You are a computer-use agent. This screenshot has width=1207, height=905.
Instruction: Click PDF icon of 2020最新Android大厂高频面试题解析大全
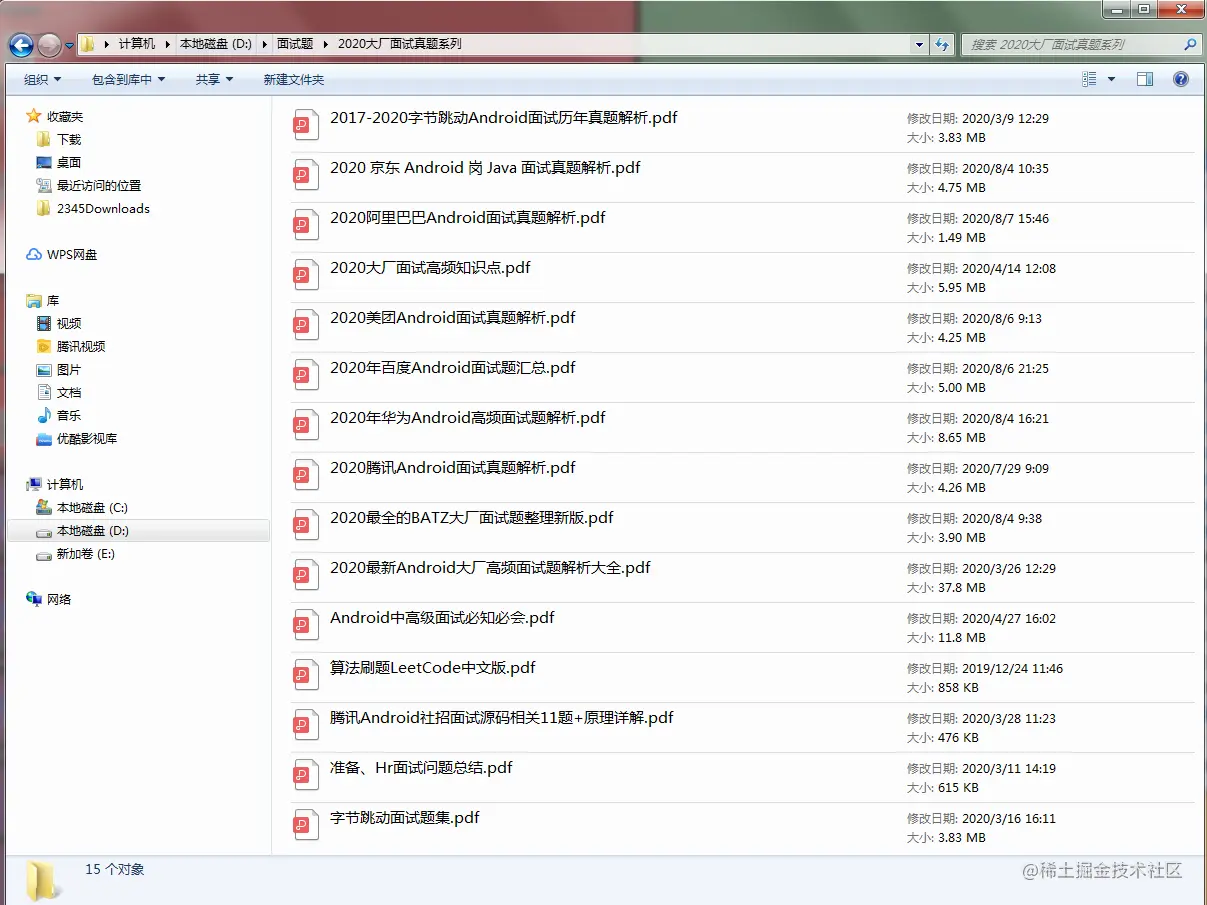[305, 576]
